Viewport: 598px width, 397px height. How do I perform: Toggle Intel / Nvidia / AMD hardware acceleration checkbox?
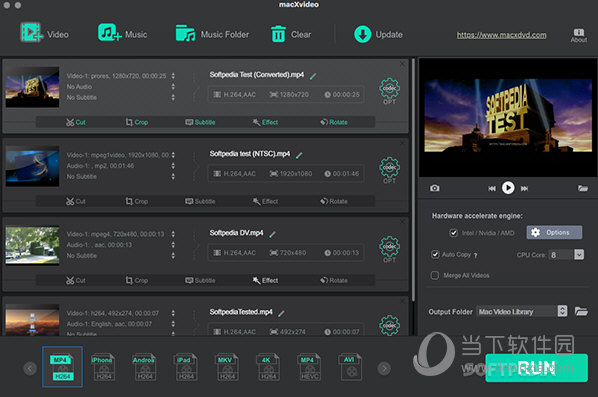pyautogui.click(x=453, y=233)
